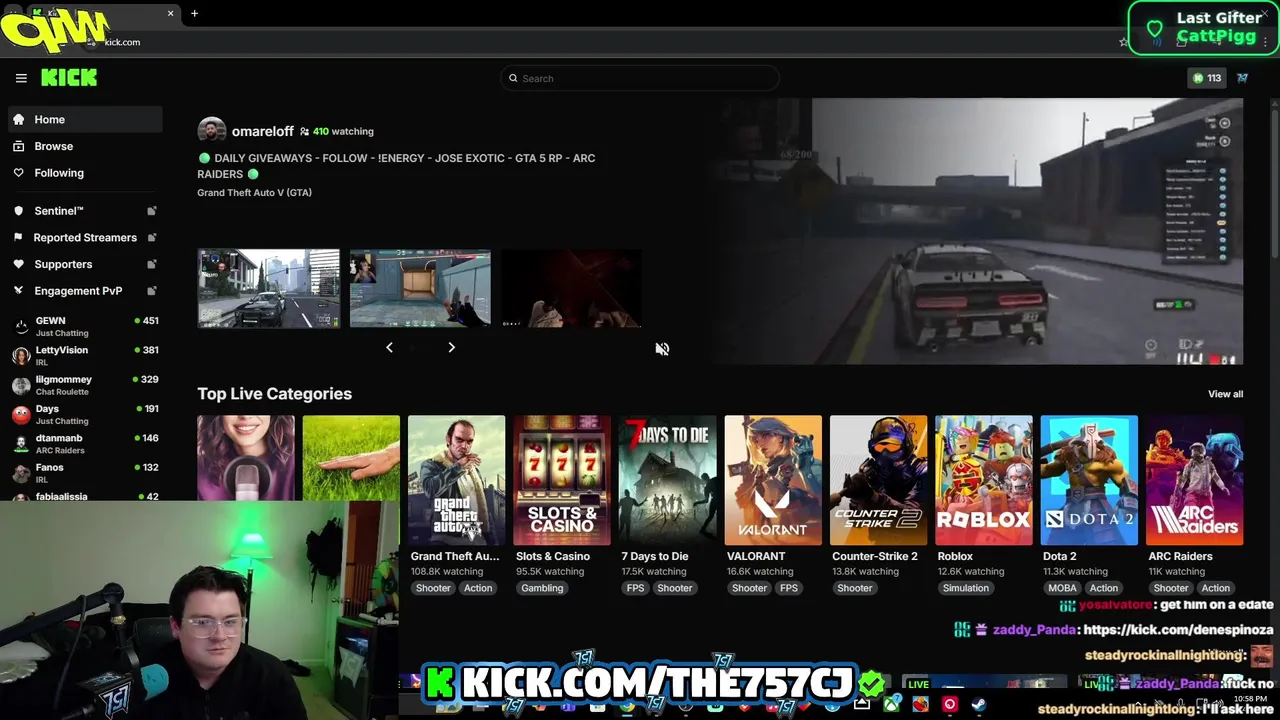The image size is (1280, 720).
Task: Open Reported Streamers in the sidebar
Action: tap(85, 238)
